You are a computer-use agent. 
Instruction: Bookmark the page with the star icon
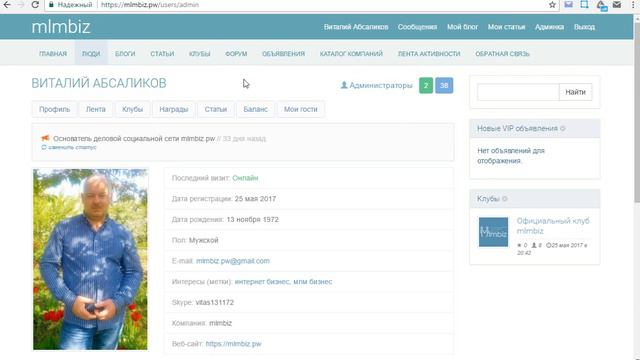pyautogui.click(x=552, y=5)
